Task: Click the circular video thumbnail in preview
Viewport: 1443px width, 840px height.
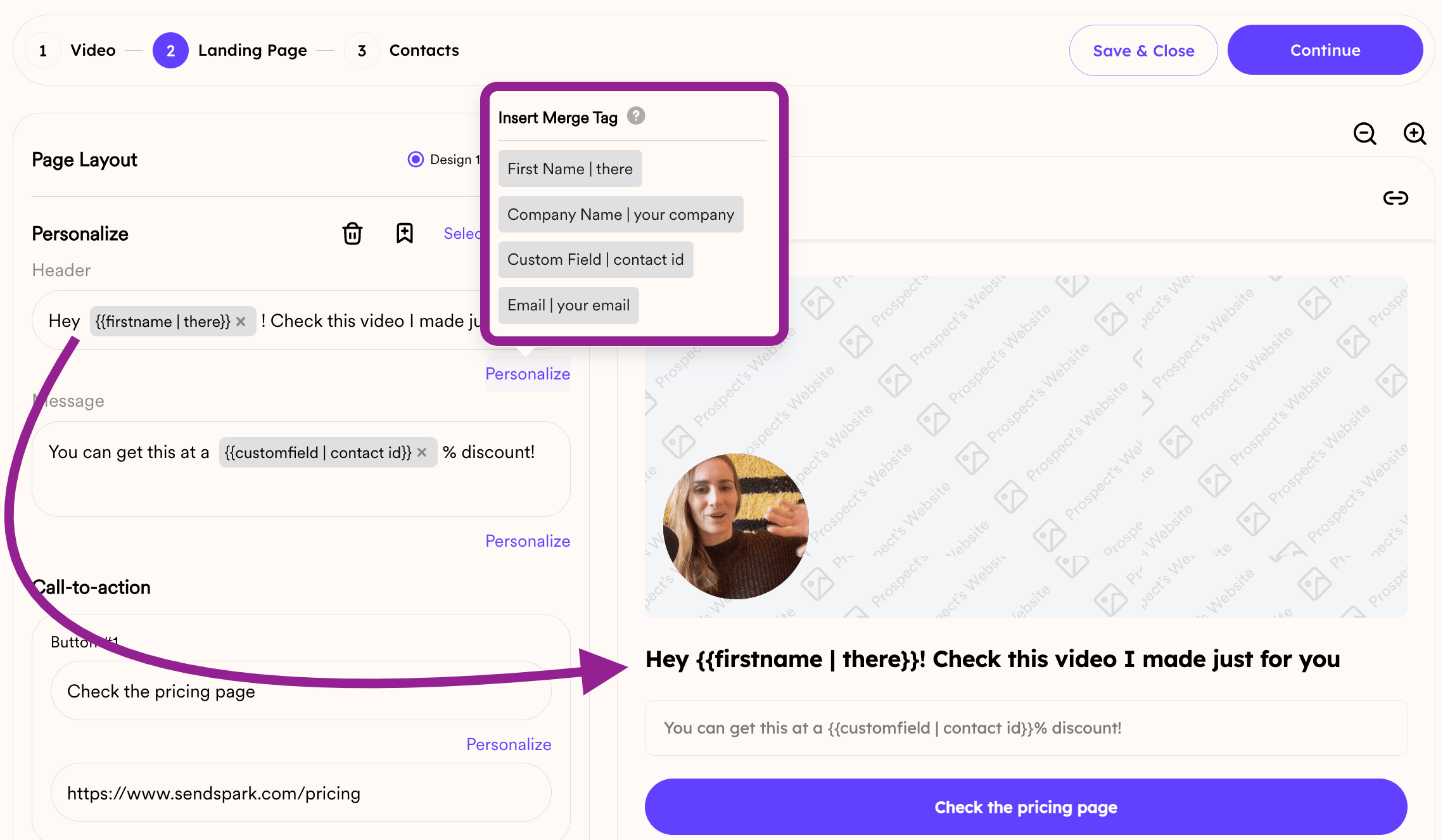Action: tap(735, 526)
